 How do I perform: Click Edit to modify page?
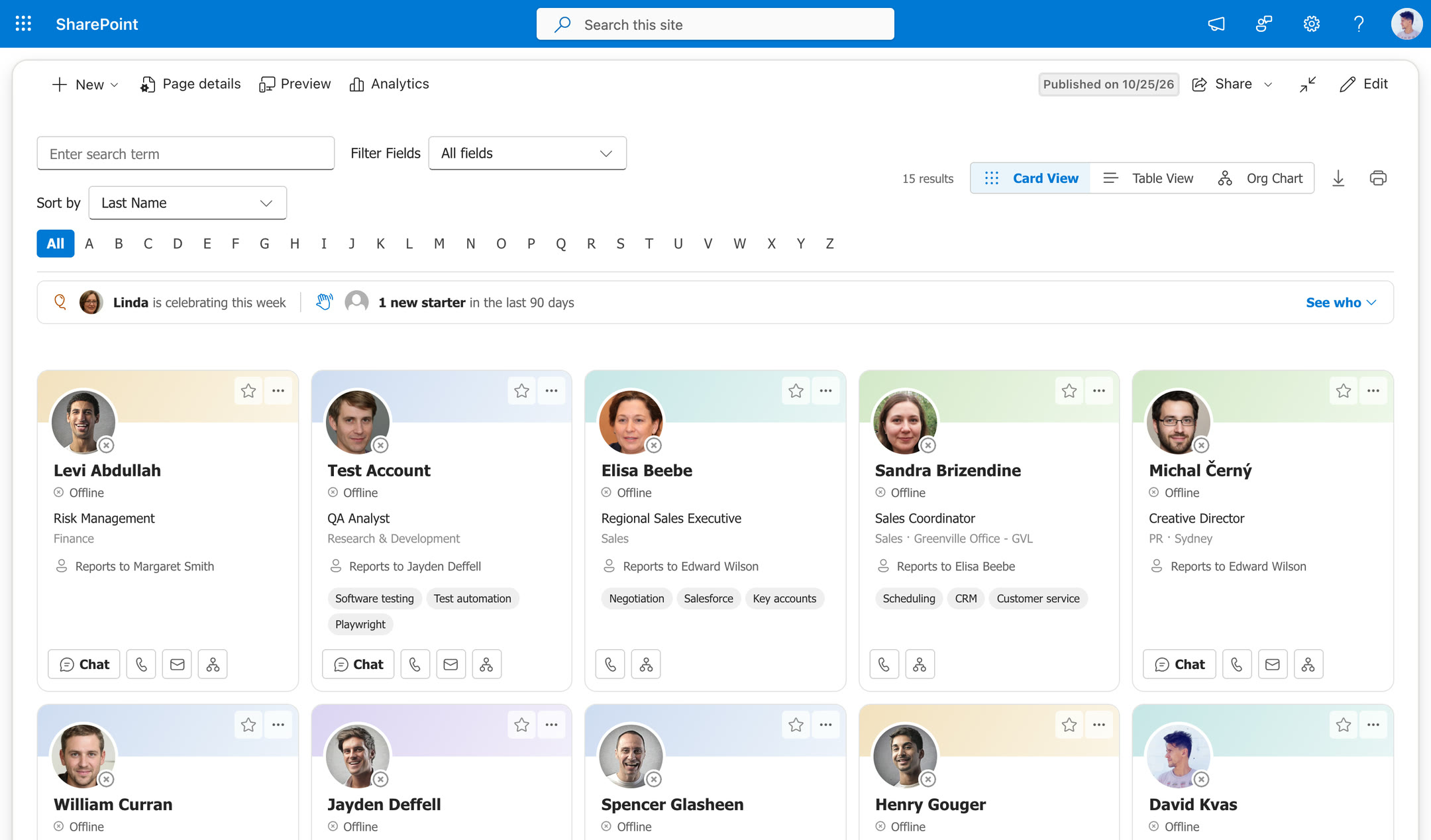click(x=1363, y=84)
